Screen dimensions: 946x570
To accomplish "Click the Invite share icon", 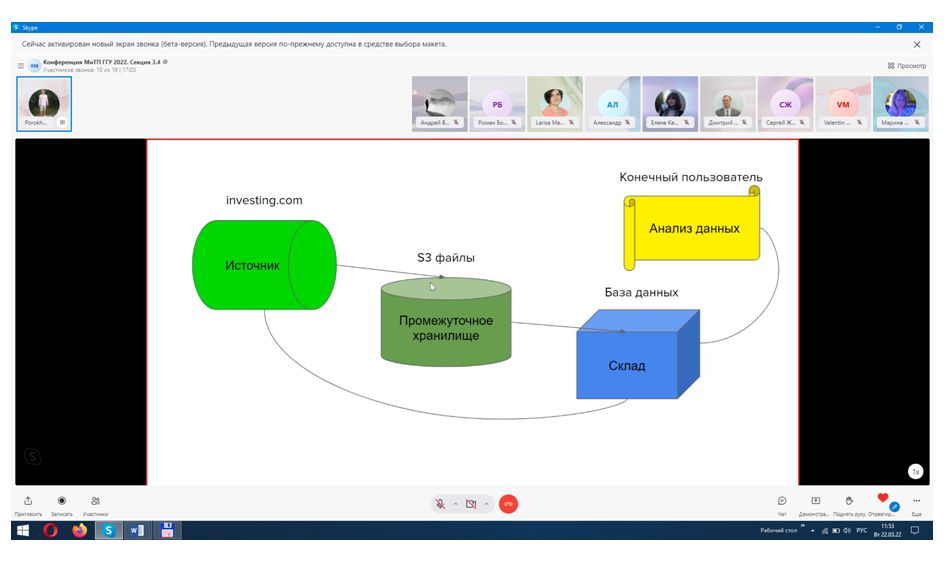I will [28, 501].
